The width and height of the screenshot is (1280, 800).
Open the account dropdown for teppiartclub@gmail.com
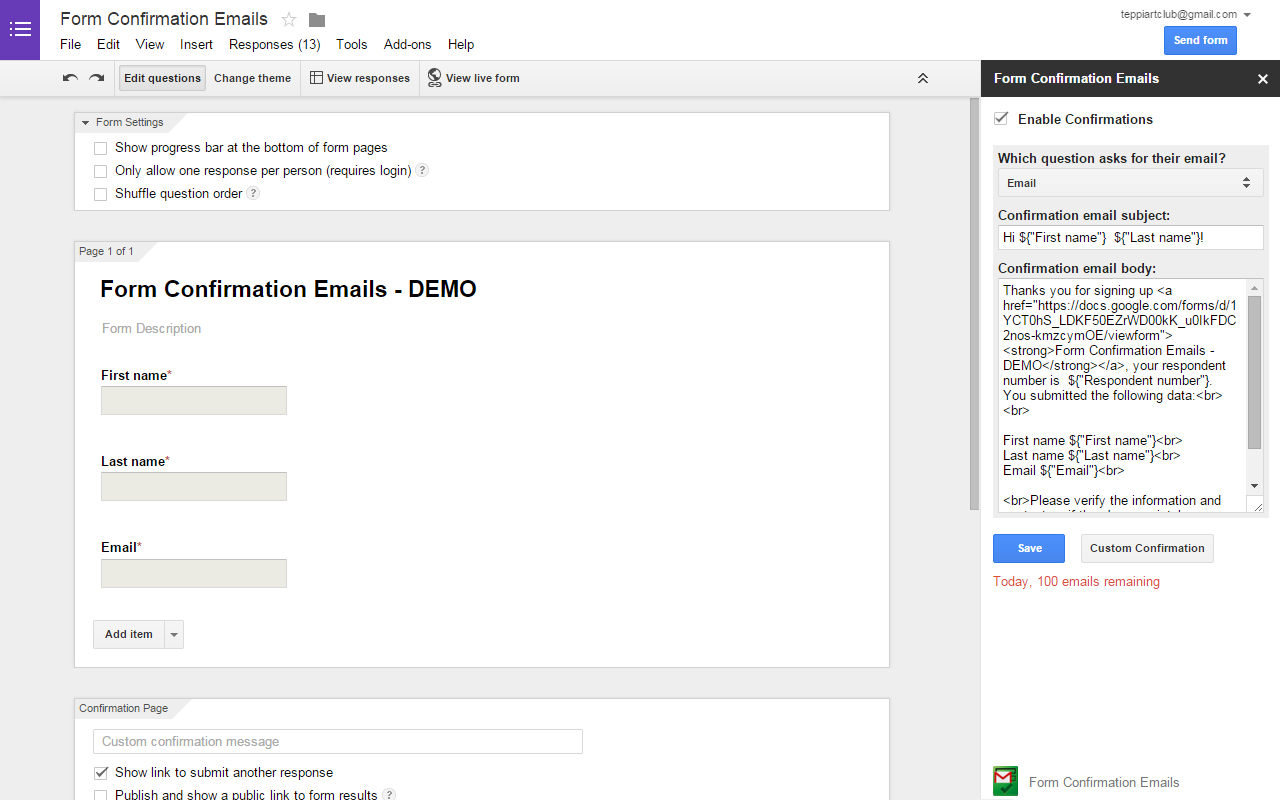click(x=1247, y=15)
